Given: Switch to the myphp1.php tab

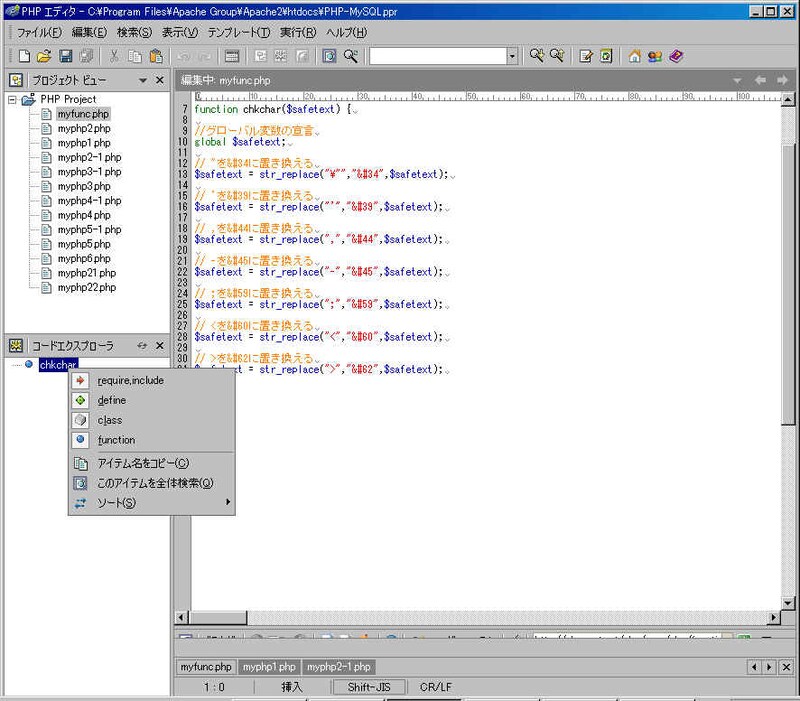Looking at the screenshot, I should [269, 667].
